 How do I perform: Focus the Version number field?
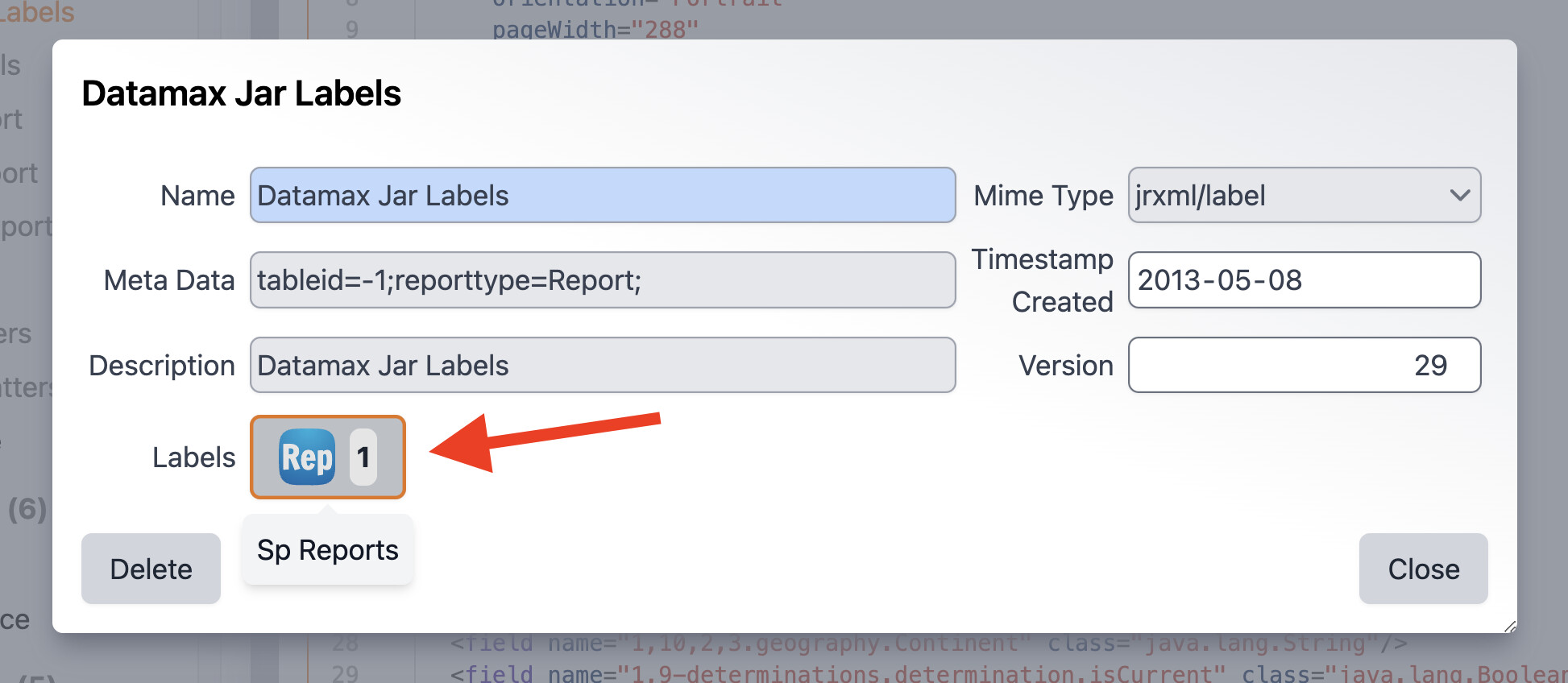(x=1303, y=366)
